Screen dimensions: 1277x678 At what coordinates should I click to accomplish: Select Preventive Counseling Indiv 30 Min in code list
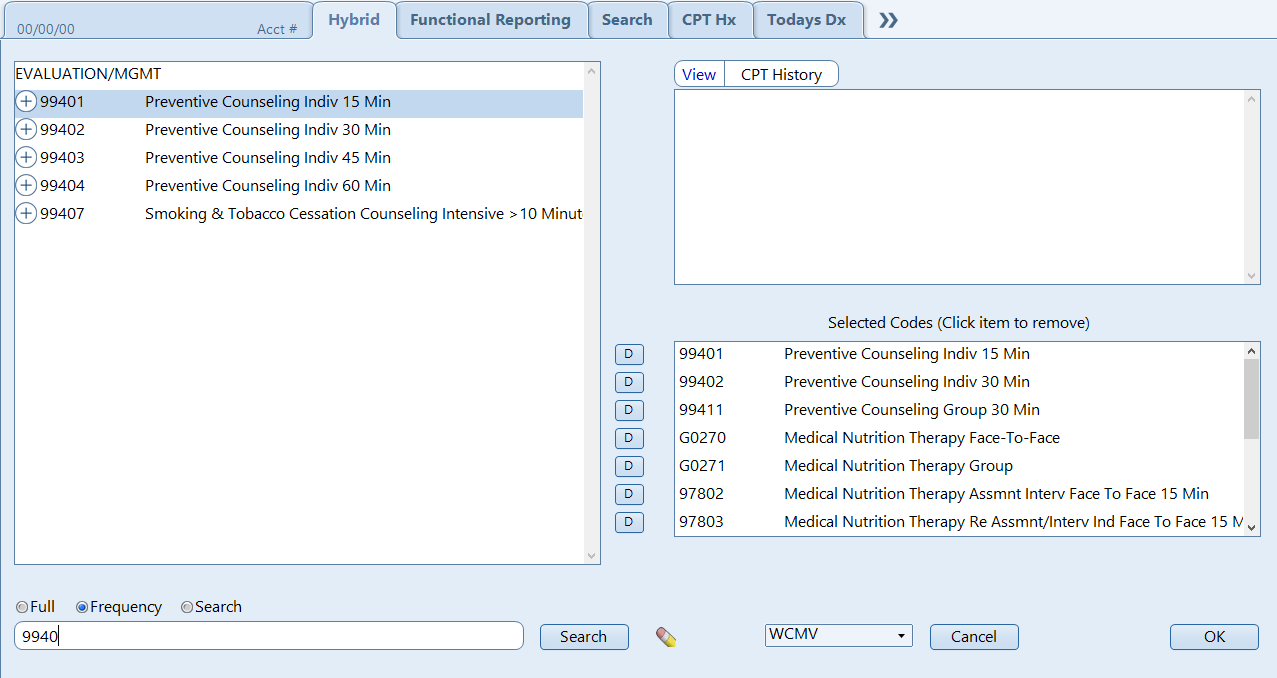[x=299, y=130]
